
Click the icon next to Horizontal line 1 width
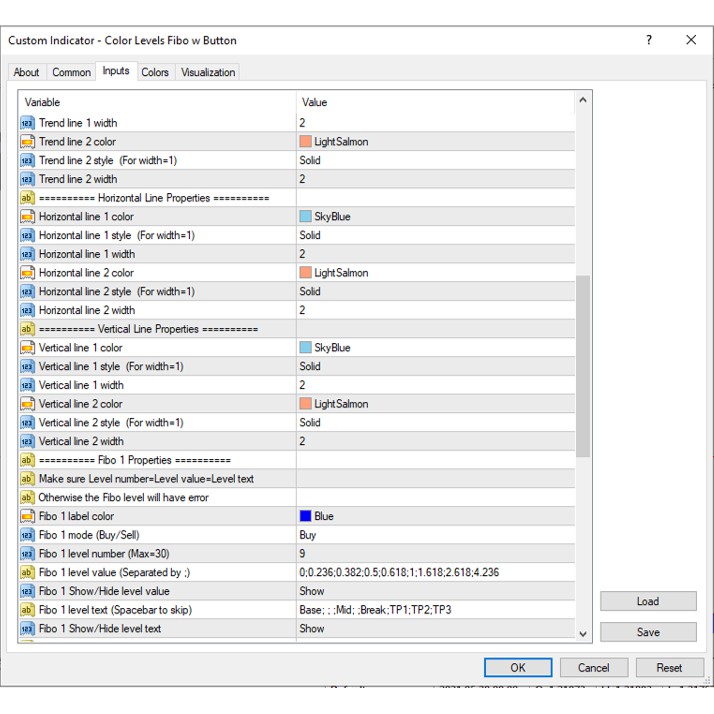(x=27, y=254)
